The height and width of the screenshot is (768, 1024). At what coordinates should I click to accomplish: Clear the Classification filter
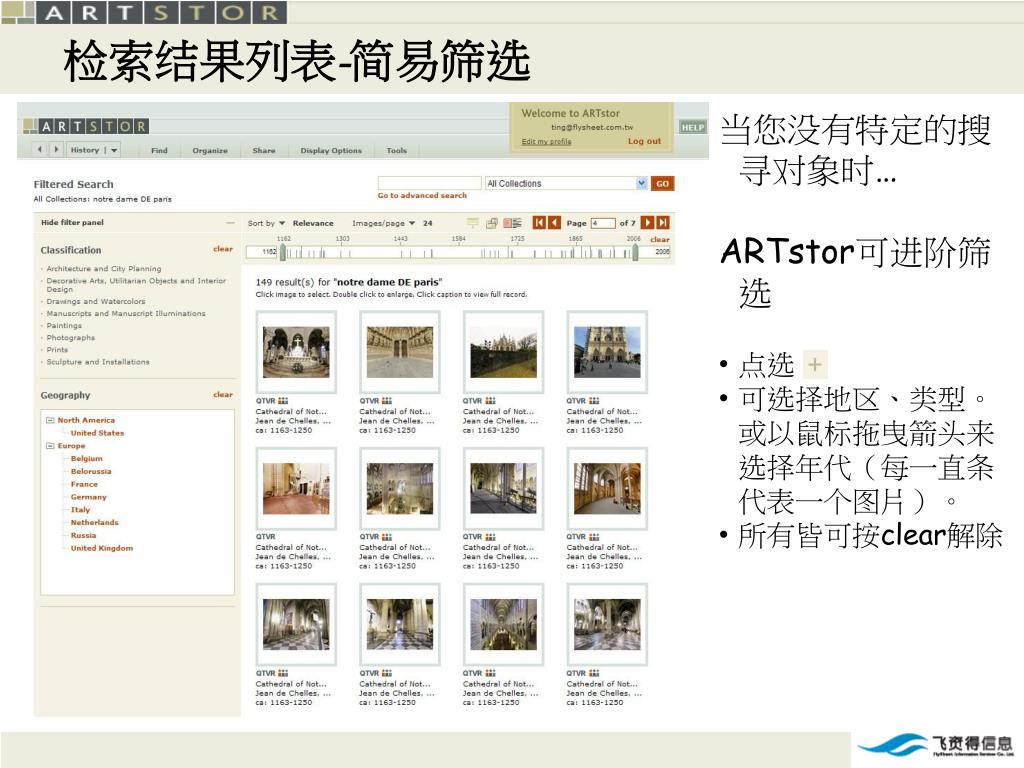pyautogui.click(x=223, y=249)
